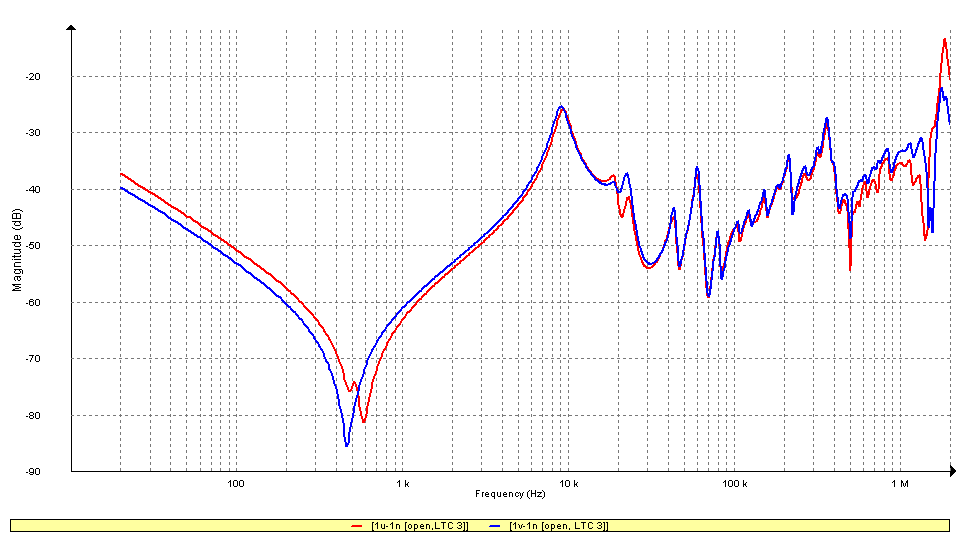
Task: Click the 1 M frequency tick label
Action: (900, 483)
